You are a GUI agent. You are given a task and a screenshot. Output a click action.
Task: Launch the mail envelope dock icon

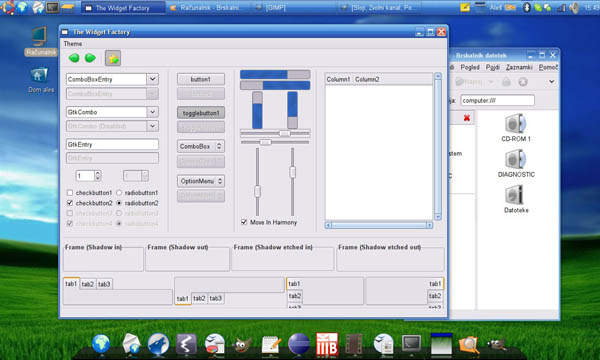pyautogui.click(x=131, y=344)
